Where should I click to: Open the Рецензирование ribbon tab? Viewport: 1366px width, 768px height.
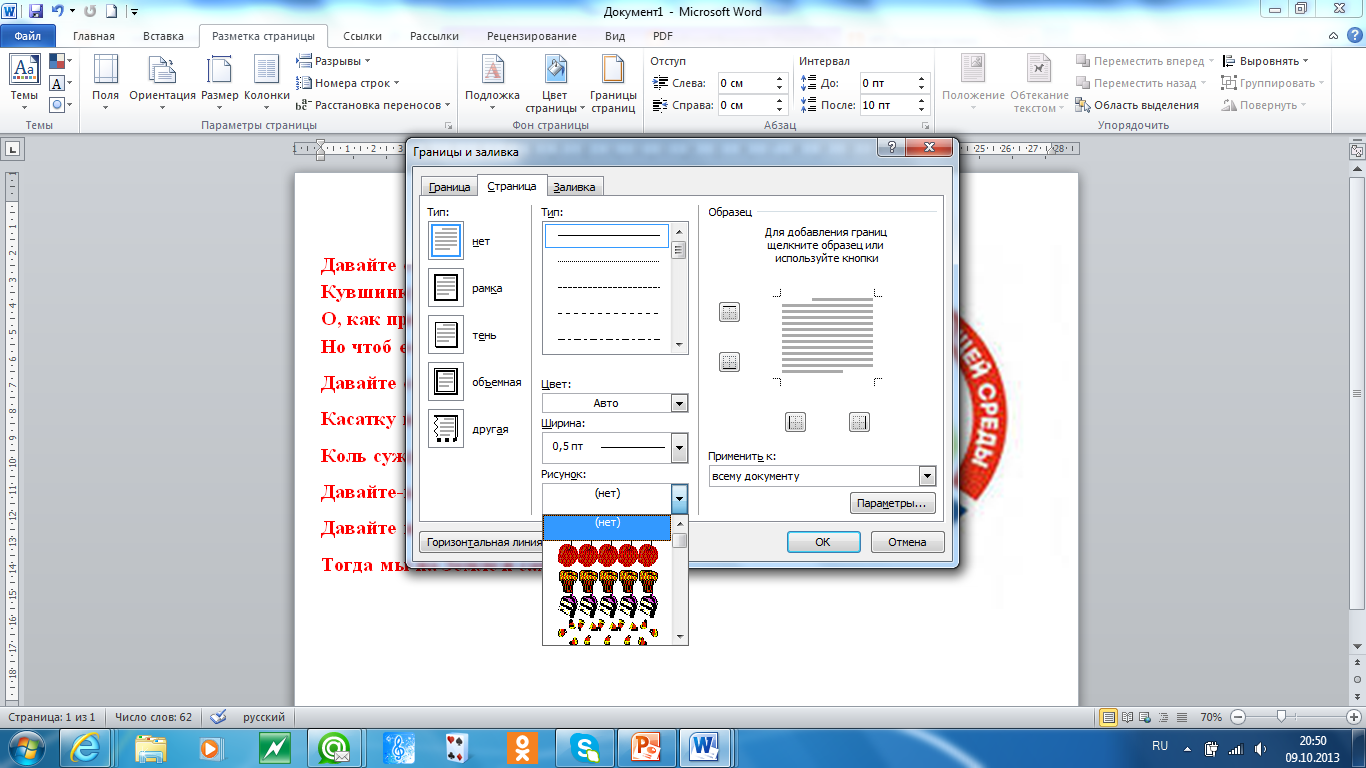click(x=532, y=36)
